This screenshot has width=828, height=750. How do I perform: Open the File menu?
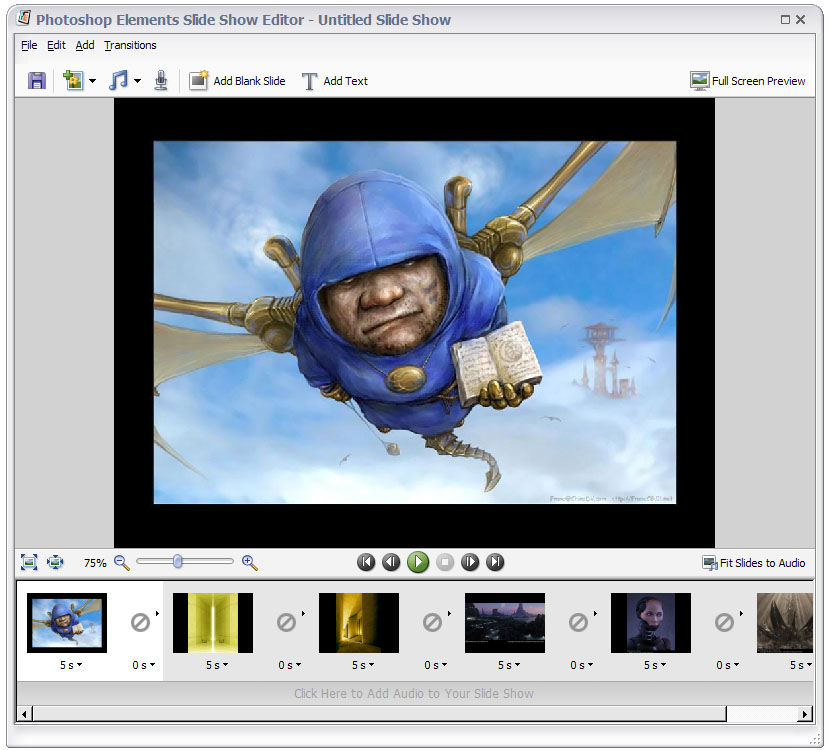click(29, 45)
